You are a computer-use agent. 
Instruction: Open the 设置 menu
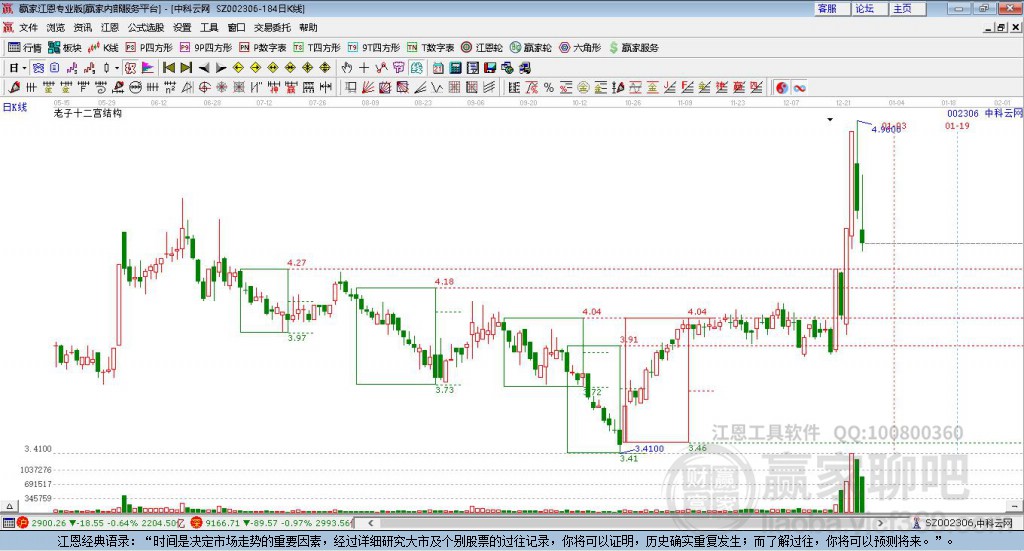pyautogui.click(x=182, y=27)
